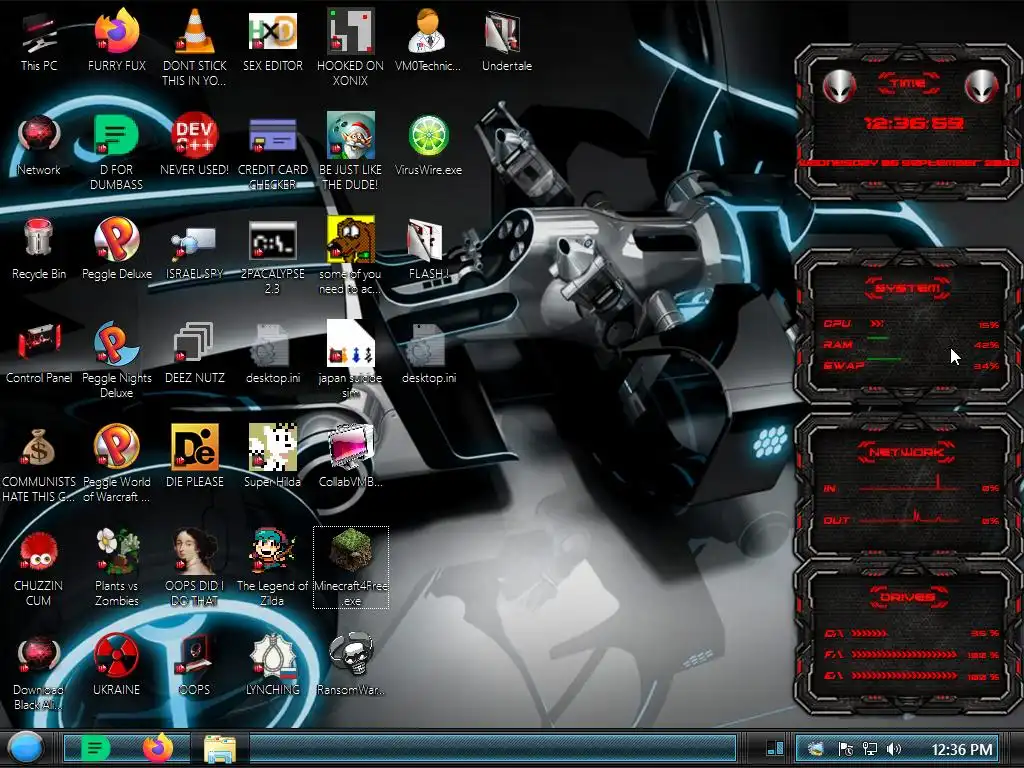Click the network OUT traffic graph

(x=909, y=516)
